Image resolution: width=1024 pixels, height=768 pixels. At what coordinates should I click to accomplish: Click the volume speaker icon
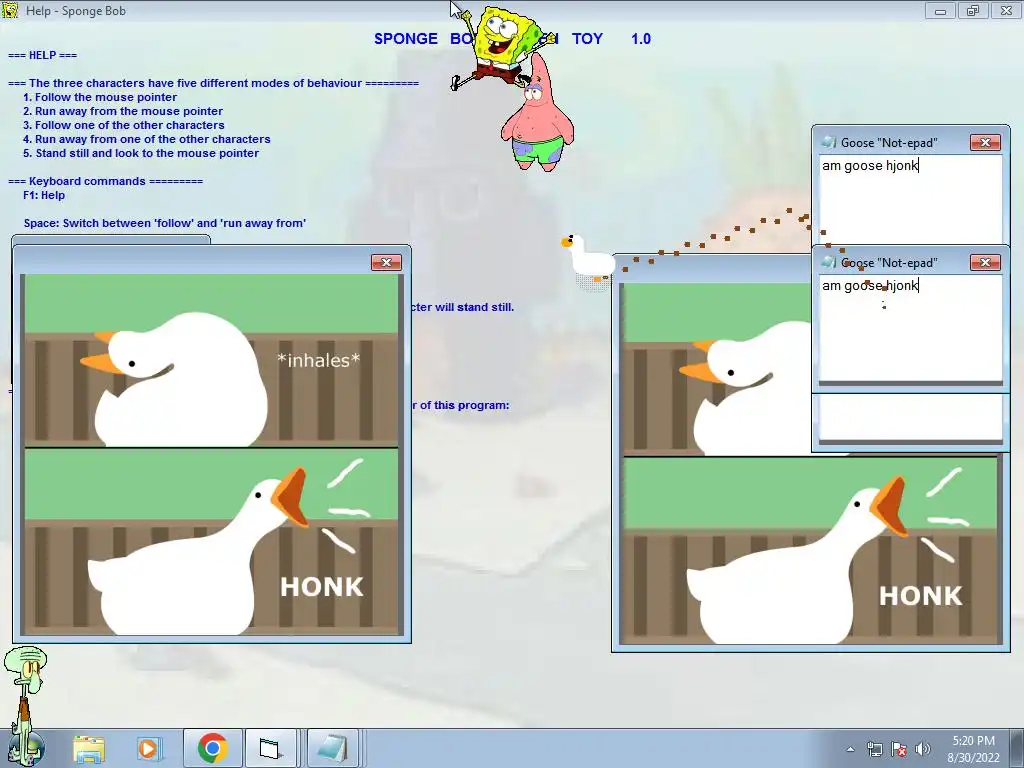923,749
